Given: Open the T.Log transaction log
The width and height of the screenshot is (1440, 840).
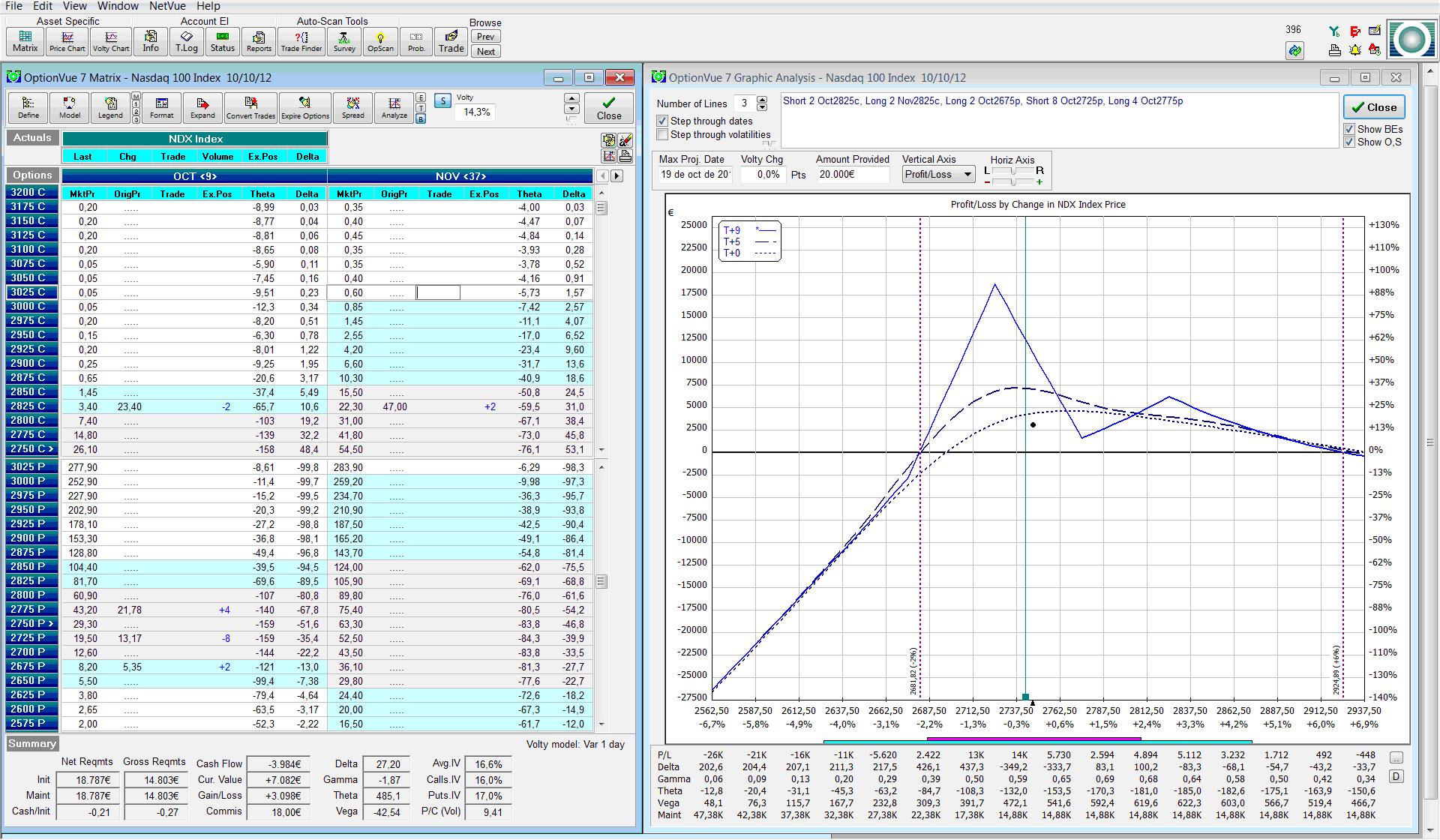Looking at the screenshot, I should 186,41.
